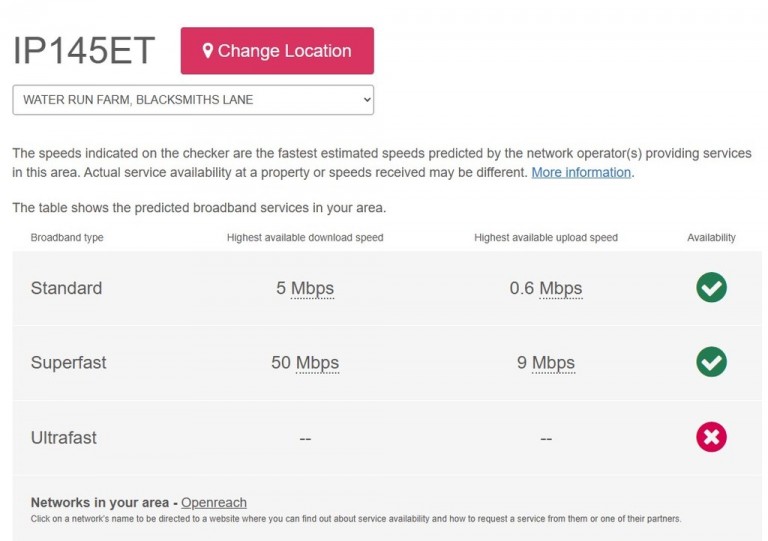Click the green checkmark for Superfast broadband

tap(711, 362)
